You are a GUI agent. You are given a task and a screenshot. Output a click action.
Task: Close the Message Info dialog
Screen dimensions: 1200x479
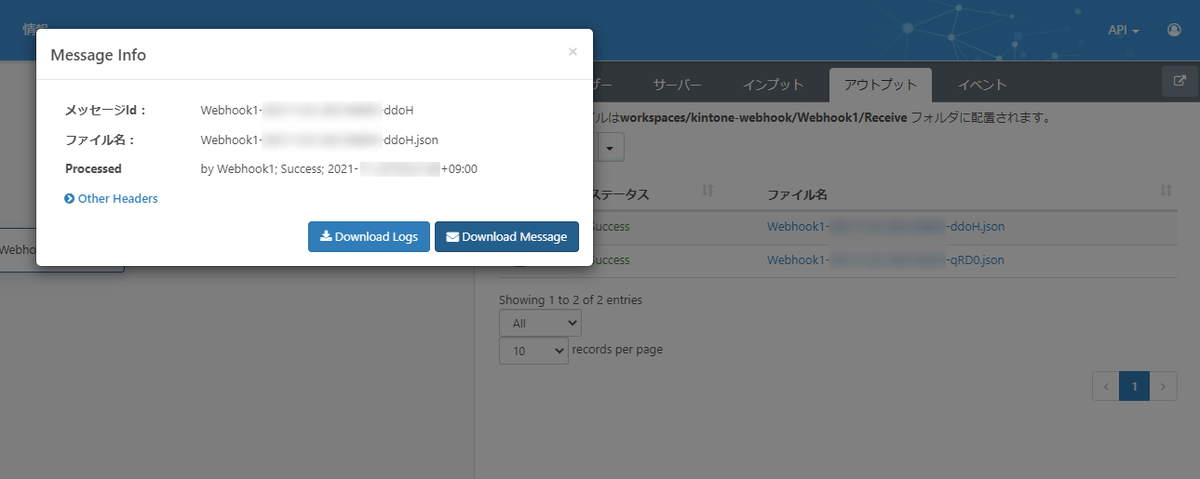(572, 52)
